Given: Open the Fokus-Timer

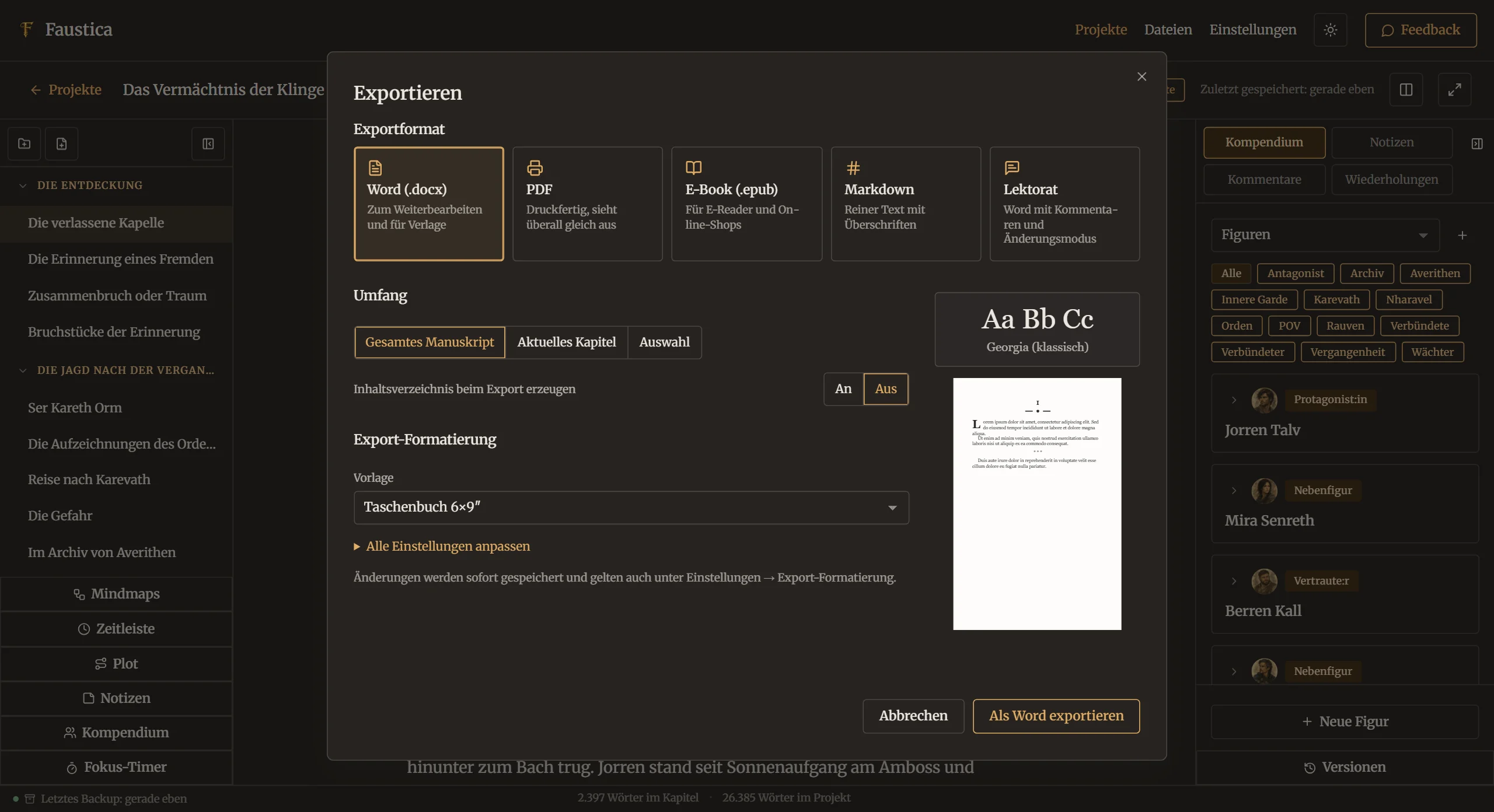Looking at the screenshot, I should [117, 767].
